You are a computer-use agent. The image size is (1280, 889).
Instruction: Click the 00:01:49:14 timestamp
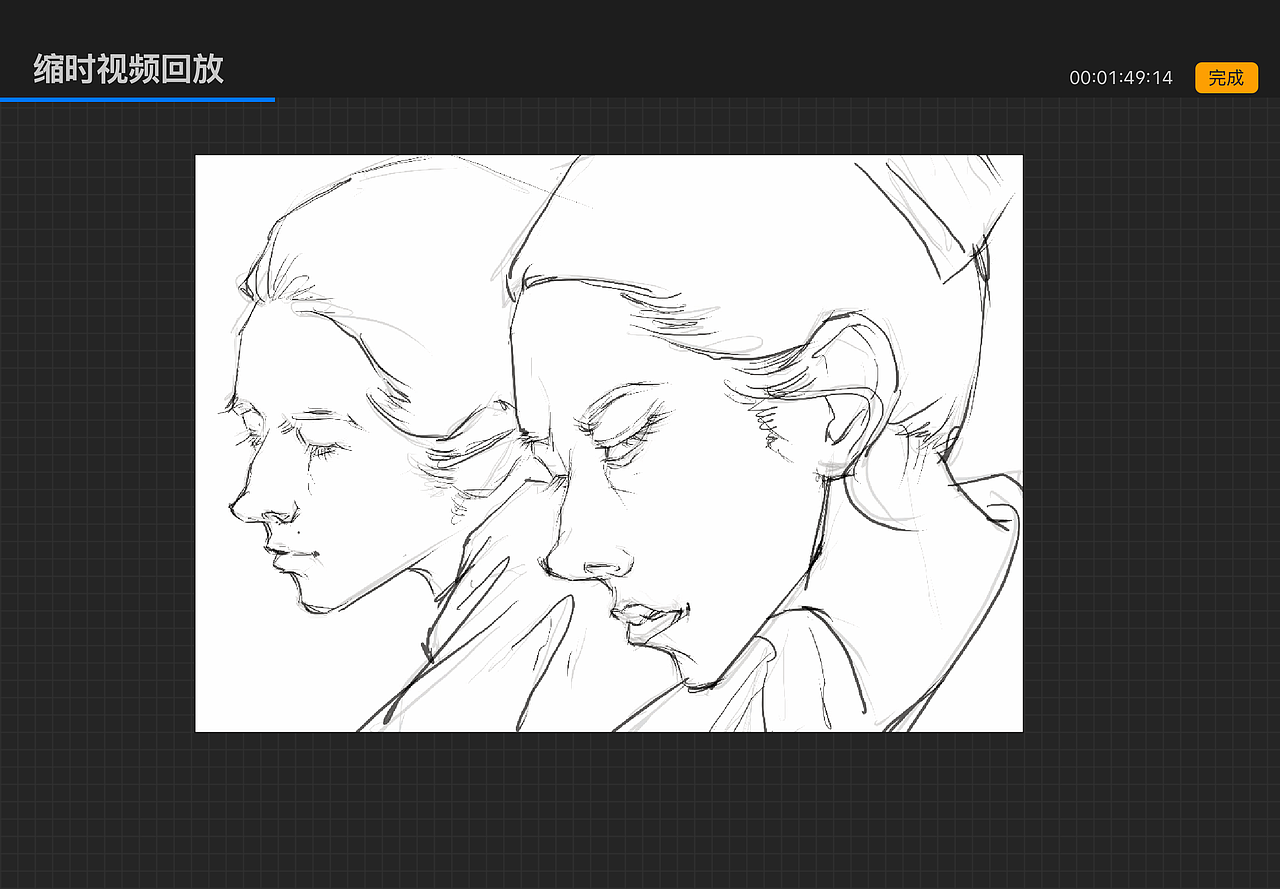[x=1121, y=78]
